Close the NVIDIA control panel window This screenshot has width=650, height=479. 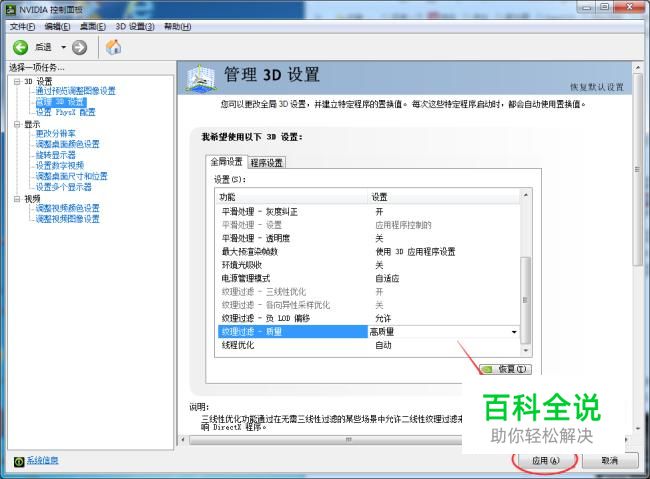(x=629, y=7)
